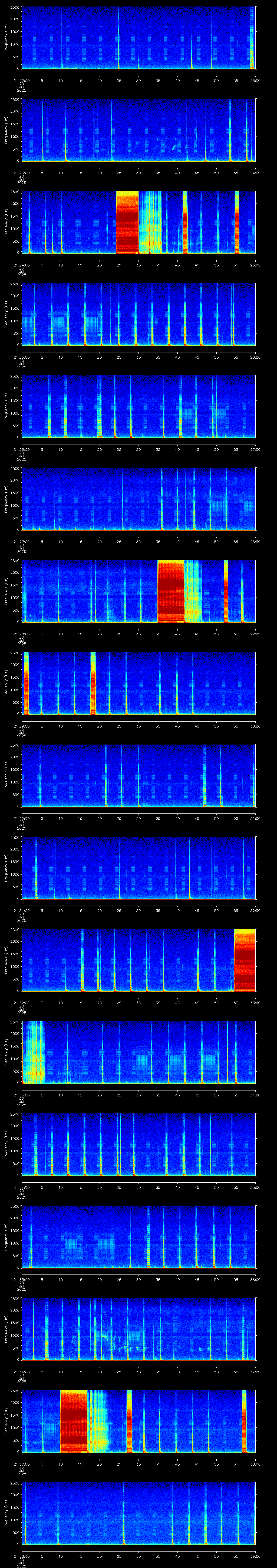Select the 29:00 end time label
277x1568 pixels.
coord(255,634)
